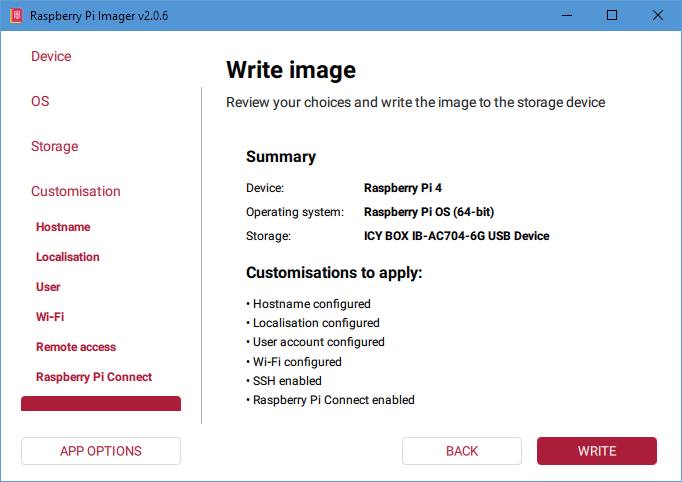Screen dimensions: 682x482
Task: Jump to the Customisation section
Action: pyautogui.click(x=76, y=192)
